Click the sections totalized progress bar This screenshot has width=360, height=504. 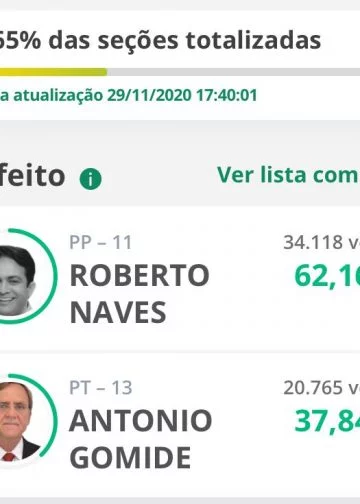[x=180, y=72]
